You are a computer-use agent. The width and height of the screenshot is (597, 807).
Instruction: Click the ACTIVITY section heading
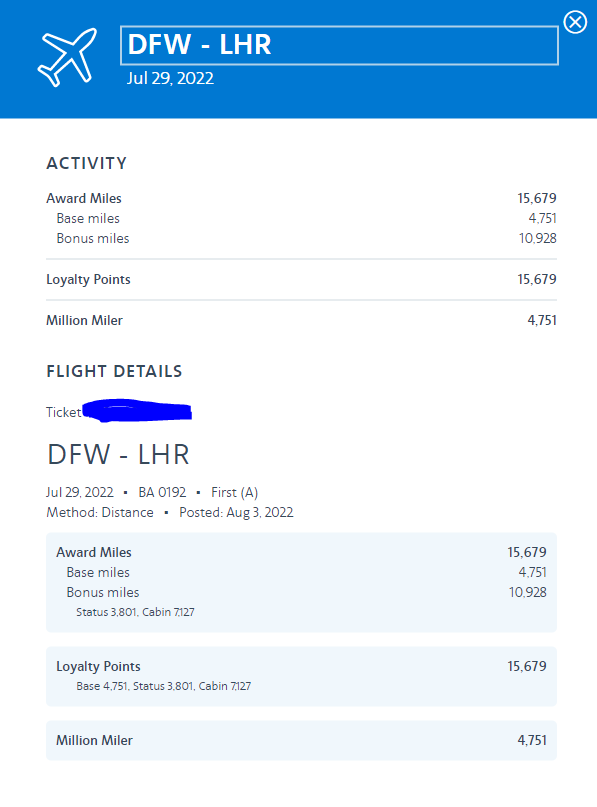(x=86, y=163)
